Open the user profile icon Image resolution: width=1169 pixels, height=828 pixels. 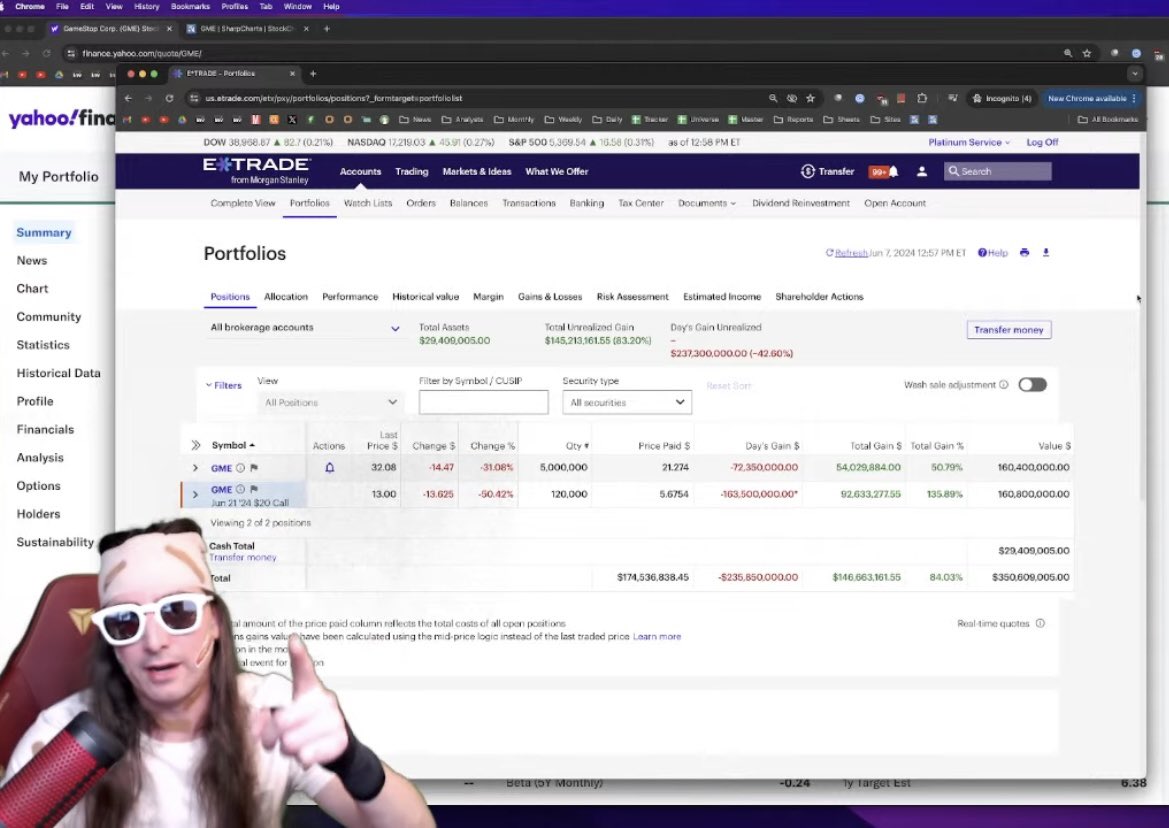921,171
